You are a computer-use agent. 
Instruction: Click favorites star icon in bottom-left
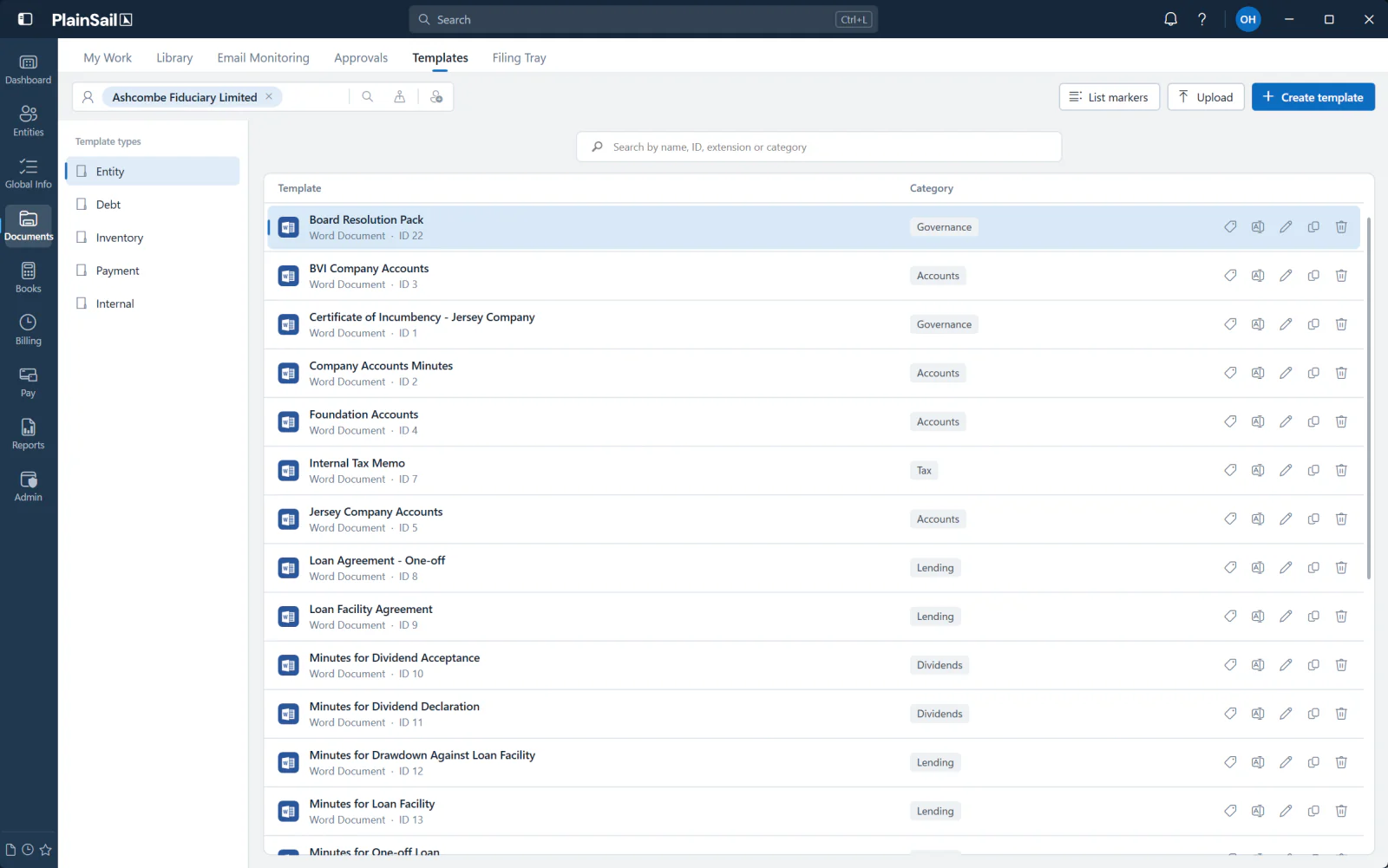pos(45,850)
